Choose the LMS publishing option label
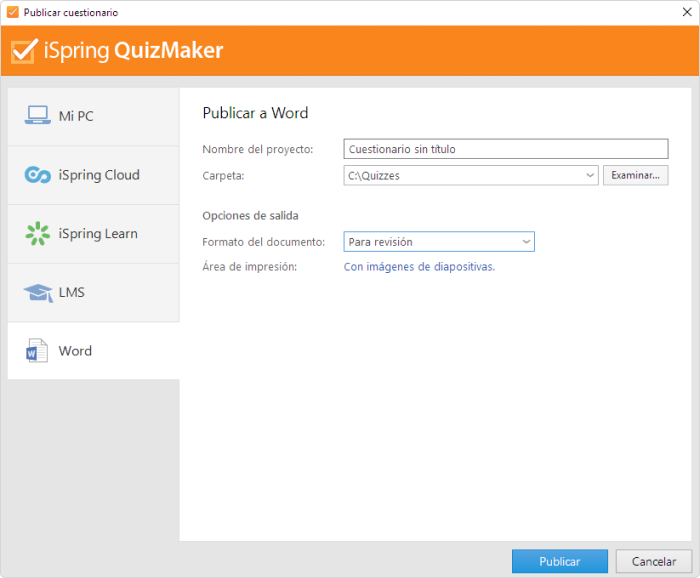 pos(73,292)
